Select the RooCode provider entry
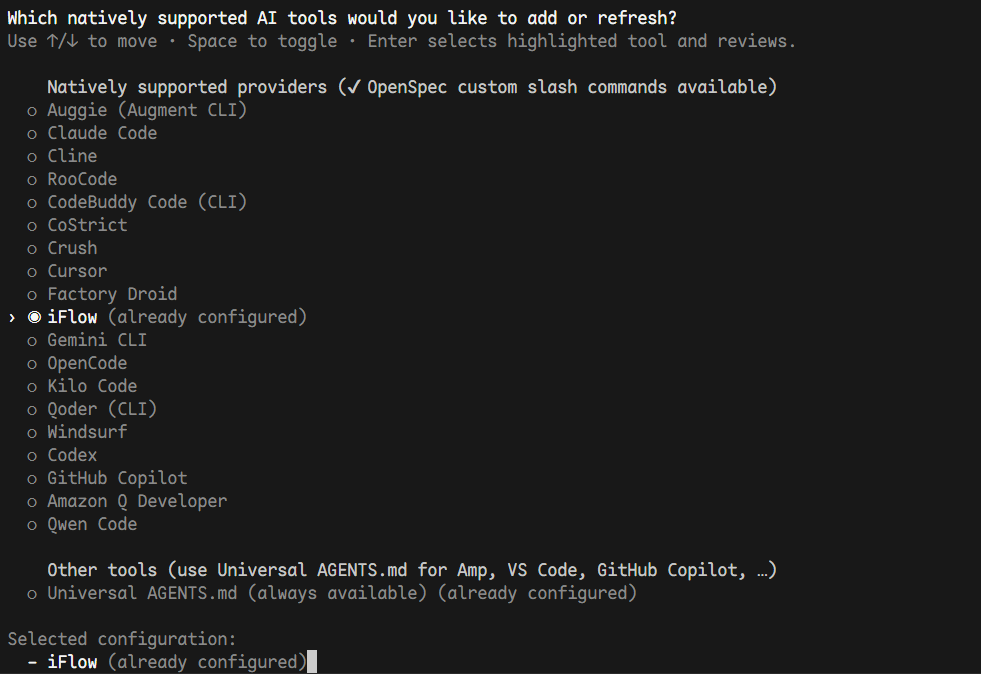The image size is (981, 674). 82,179
